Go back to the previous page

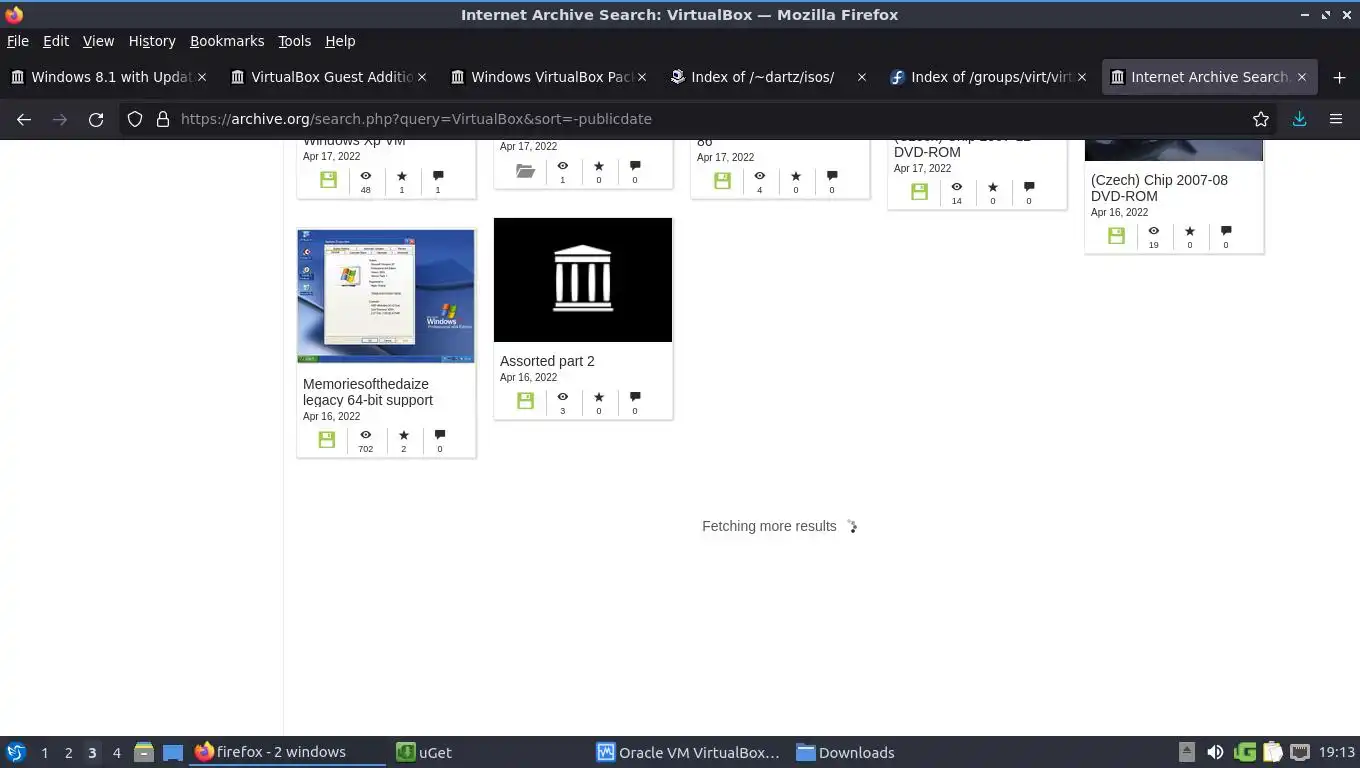click(24, 119)
